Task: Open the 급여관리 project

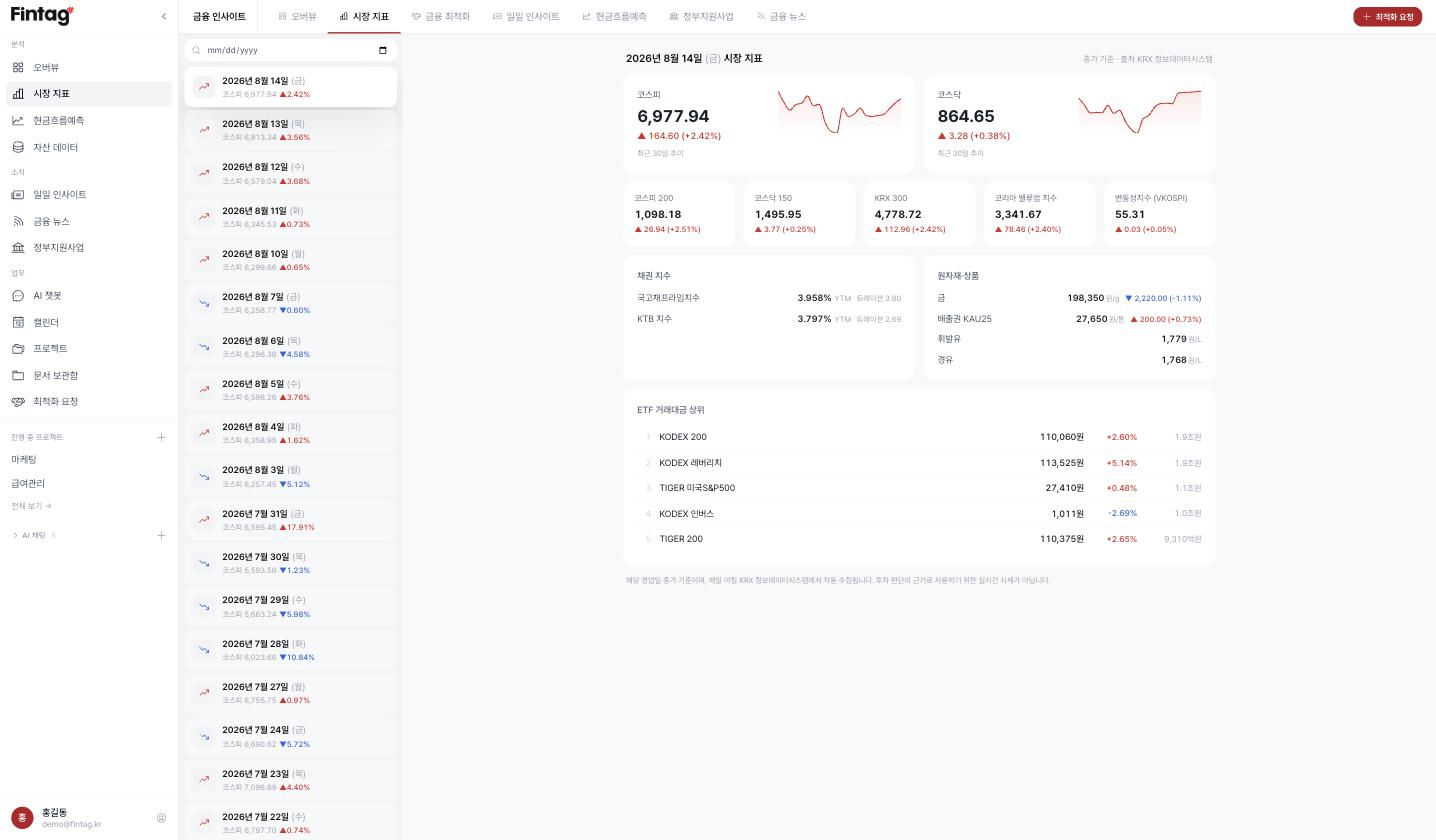Action: [28, 484]
